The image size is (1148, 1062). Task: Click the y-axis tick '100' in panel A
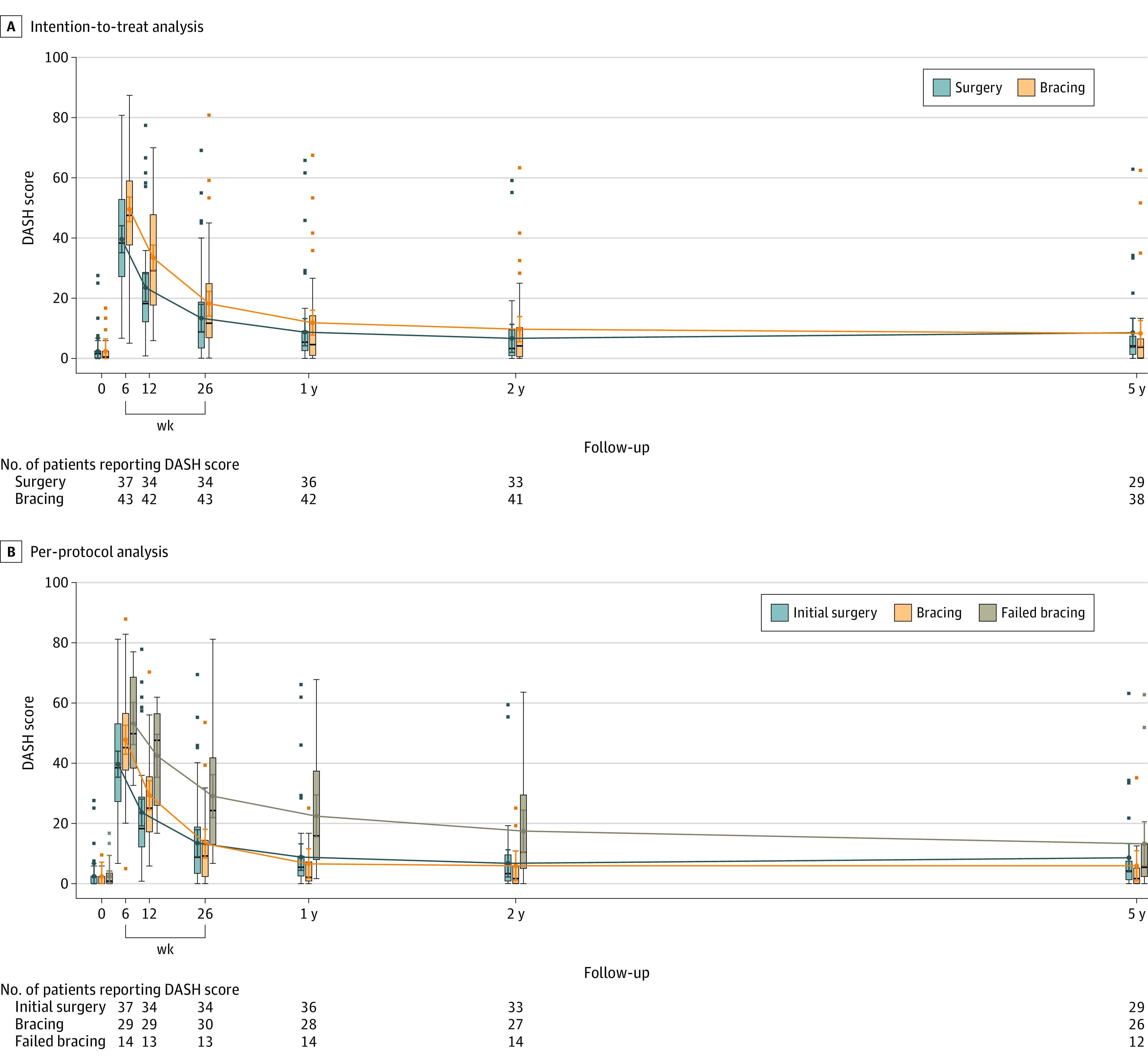pyautogui.click(x=56, y=58)
